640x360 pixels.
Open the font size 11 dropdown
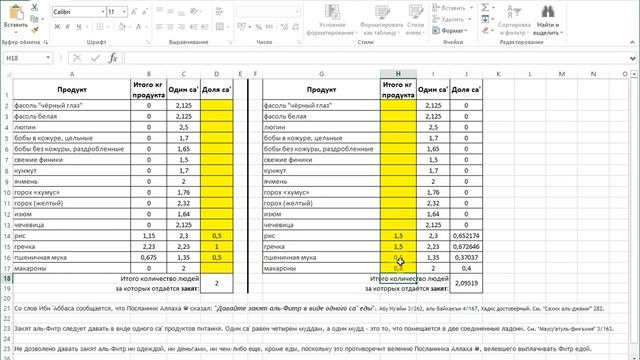pos(124,12)
